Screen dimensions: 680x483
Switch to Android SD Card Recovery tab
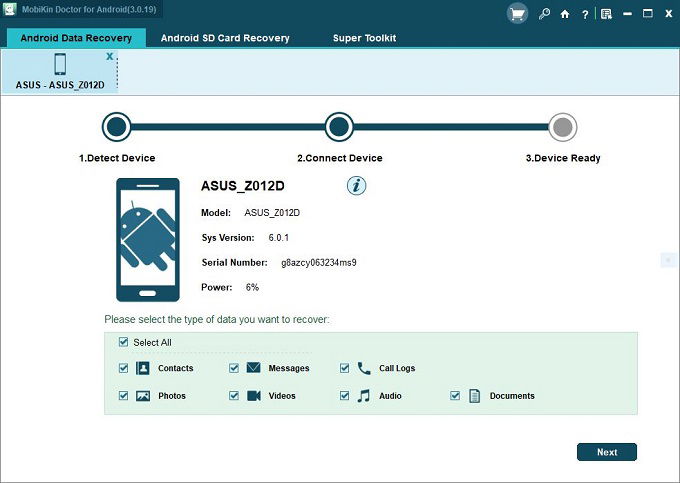[225, 38]
